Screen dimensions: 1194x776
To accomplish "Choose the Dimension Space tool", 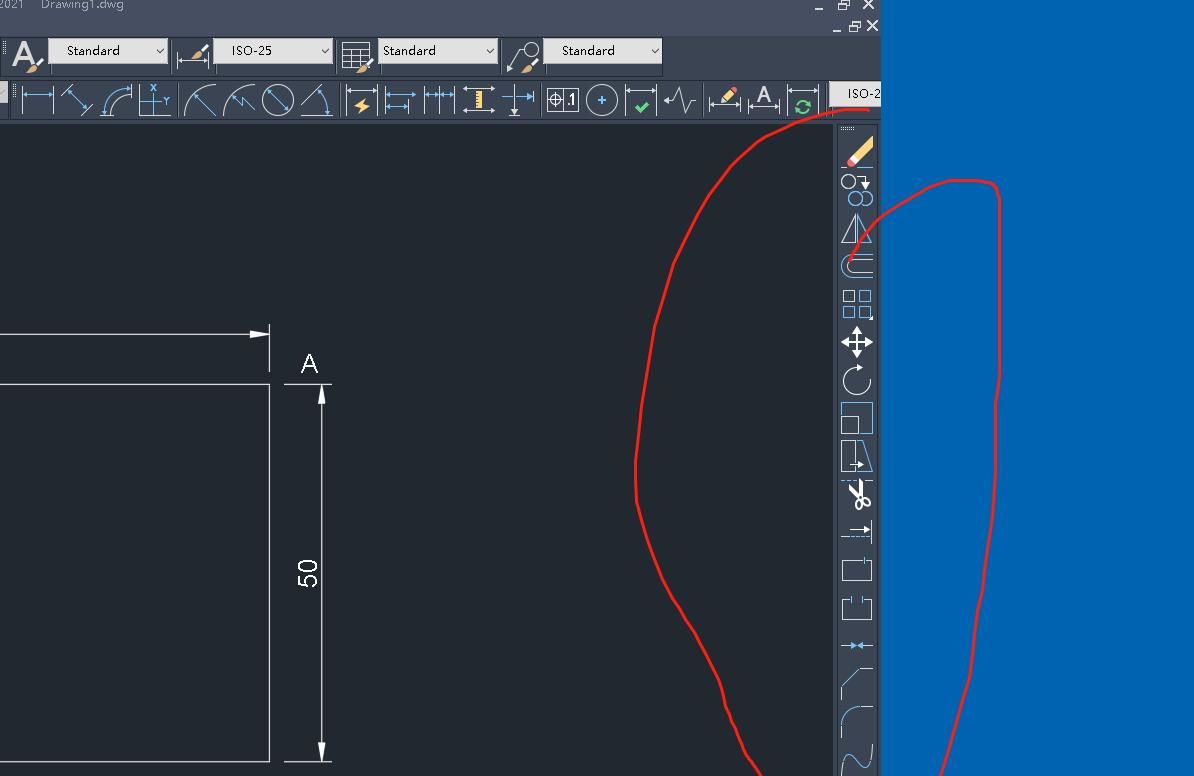I will coord(479,100).
